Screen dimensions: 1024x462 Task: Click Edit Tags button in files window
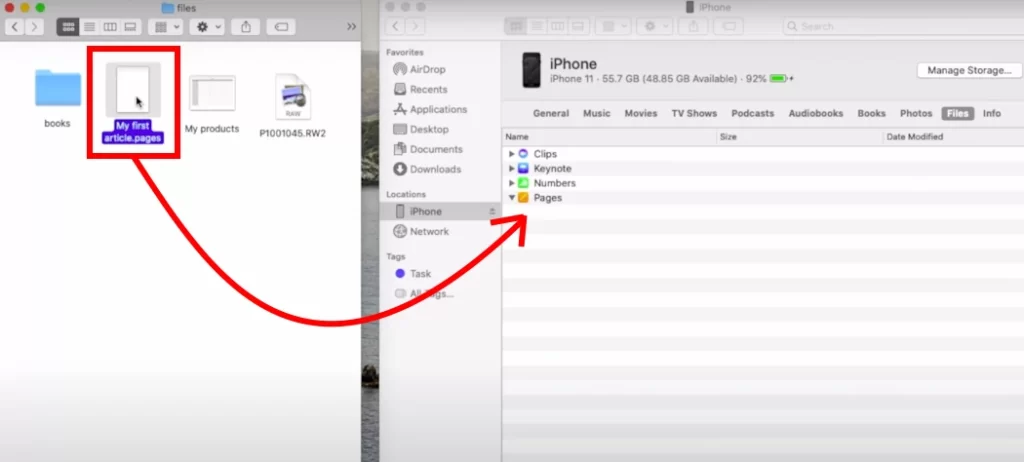point(281,27)
